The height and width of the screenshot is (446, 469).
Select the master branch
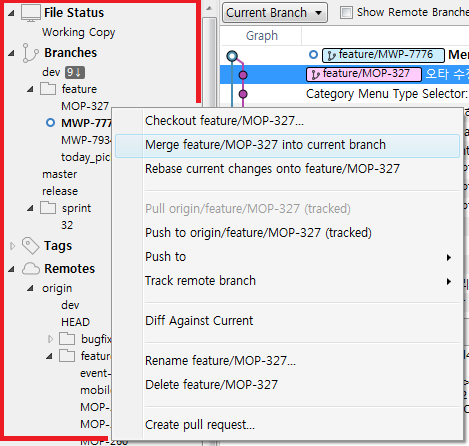click(x=59, y=174)
